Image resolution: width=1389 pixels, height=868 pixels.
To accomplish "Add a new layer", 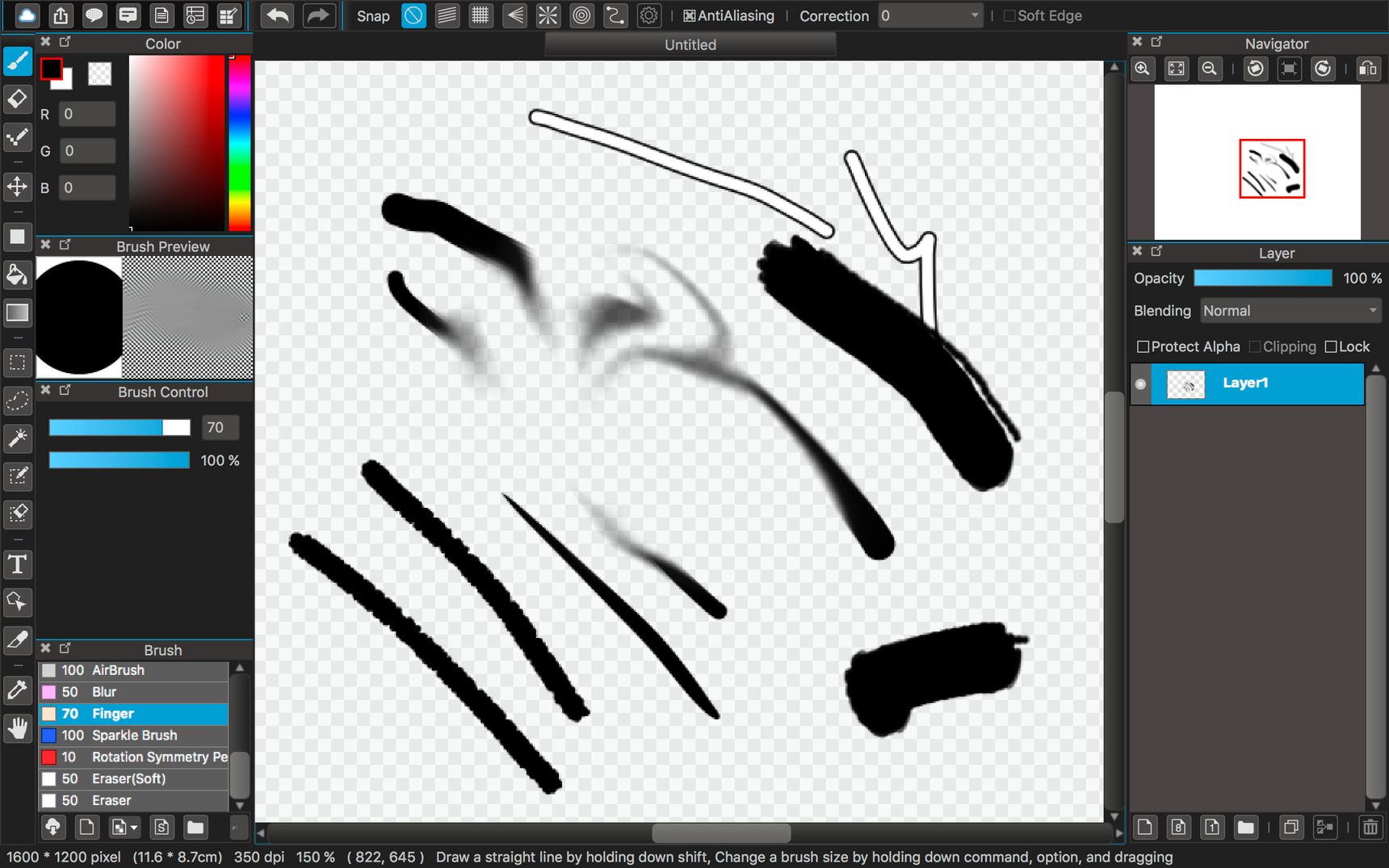I will (1145, 827).
